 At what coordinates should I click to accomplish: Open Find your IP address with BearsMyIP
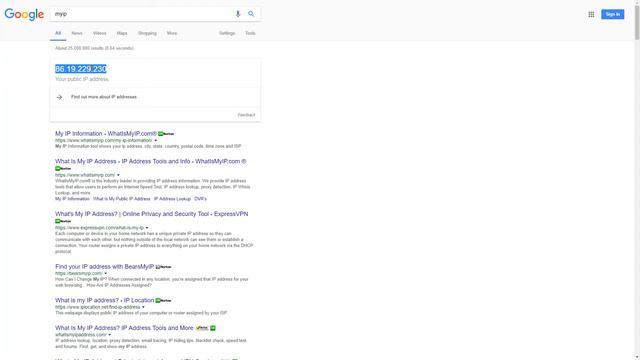tap(104, 267)
